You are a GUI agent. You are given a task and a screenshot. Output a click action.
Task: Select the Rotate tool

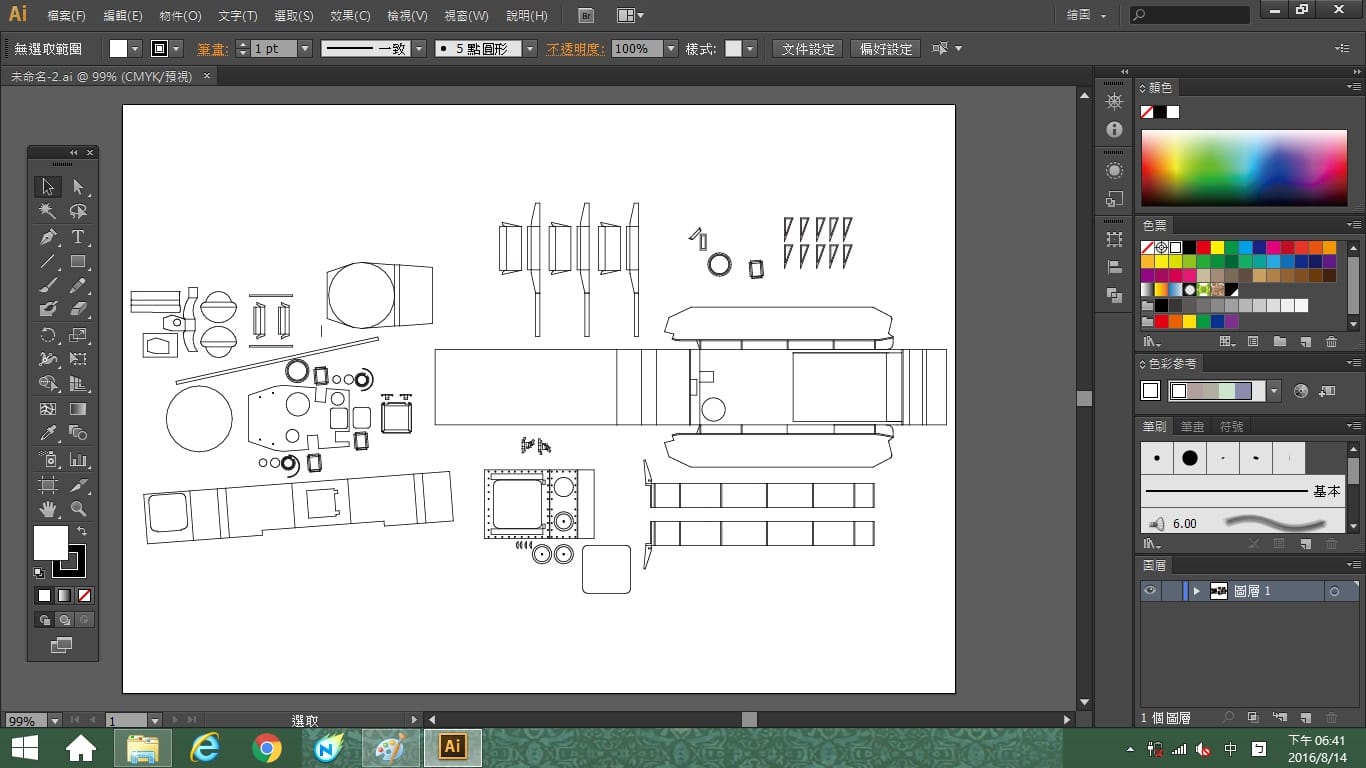47,335
